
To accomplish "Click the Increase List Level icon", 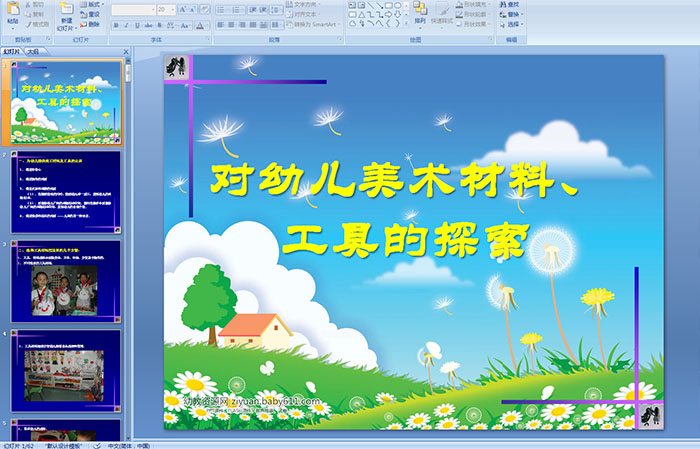I will pos(263,9).
